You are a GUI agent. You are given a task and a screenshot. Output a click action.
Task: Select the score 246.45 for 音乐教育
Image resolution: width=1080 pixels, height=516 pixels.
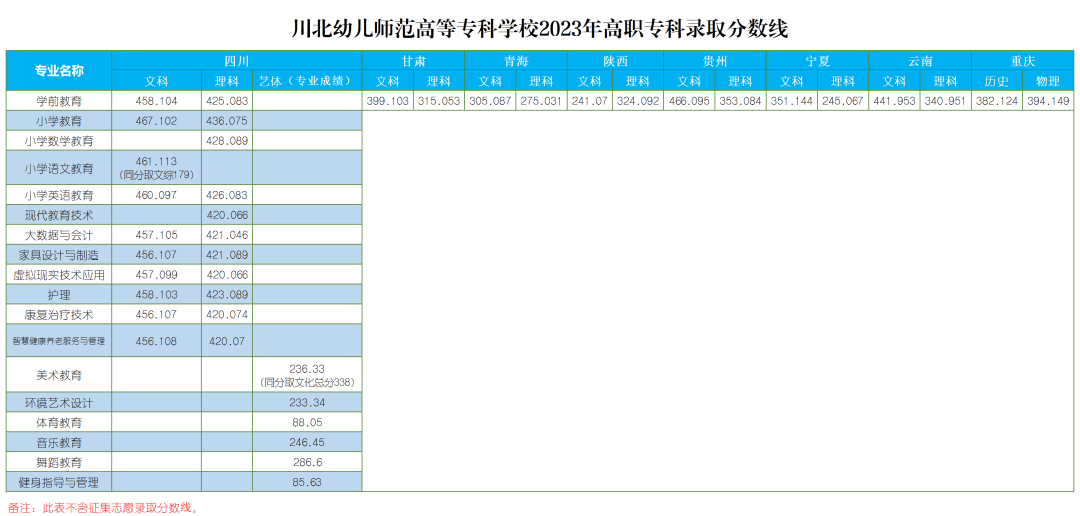pos(307,442)
